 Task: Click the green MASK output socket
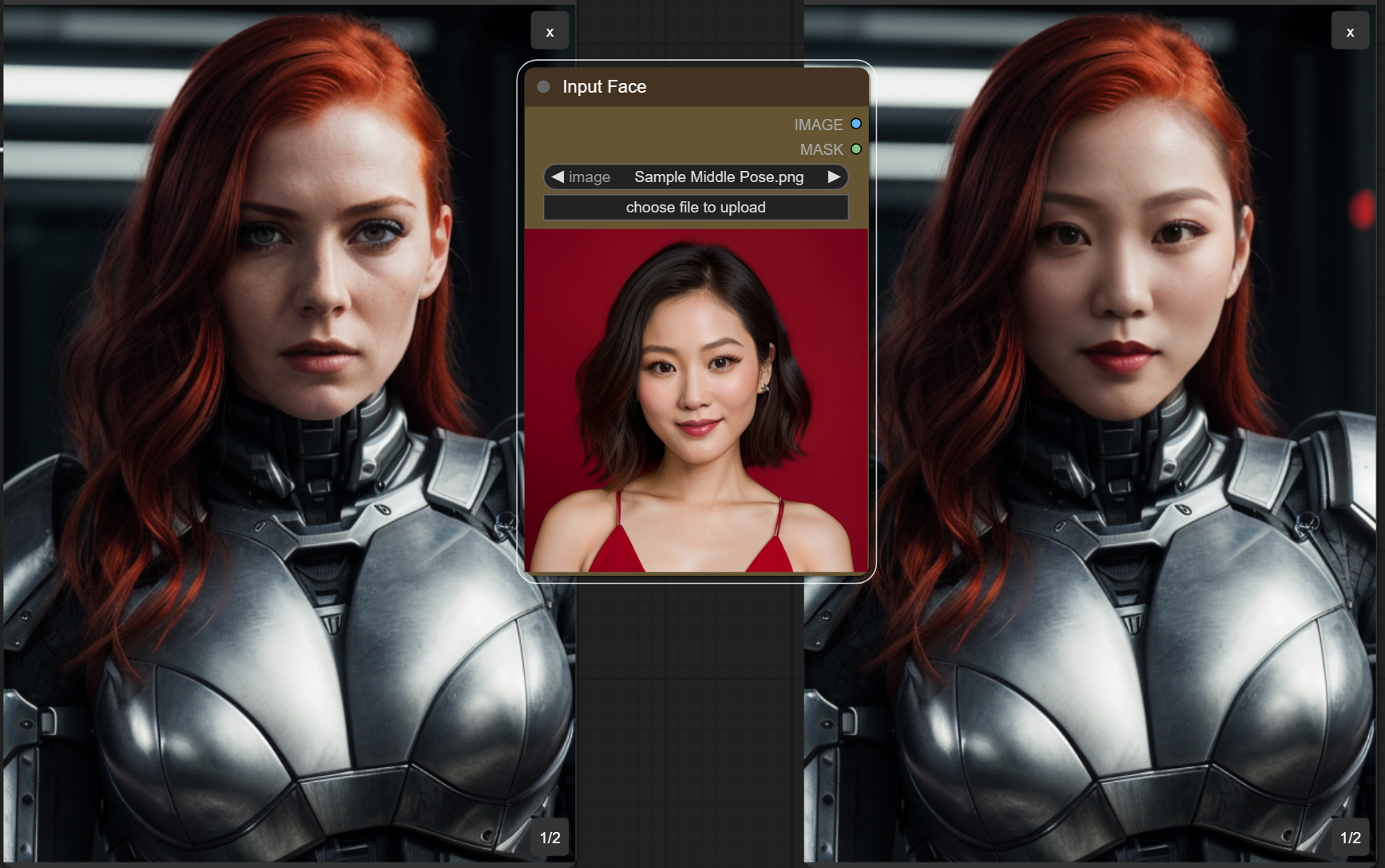(x=856, y=149)
